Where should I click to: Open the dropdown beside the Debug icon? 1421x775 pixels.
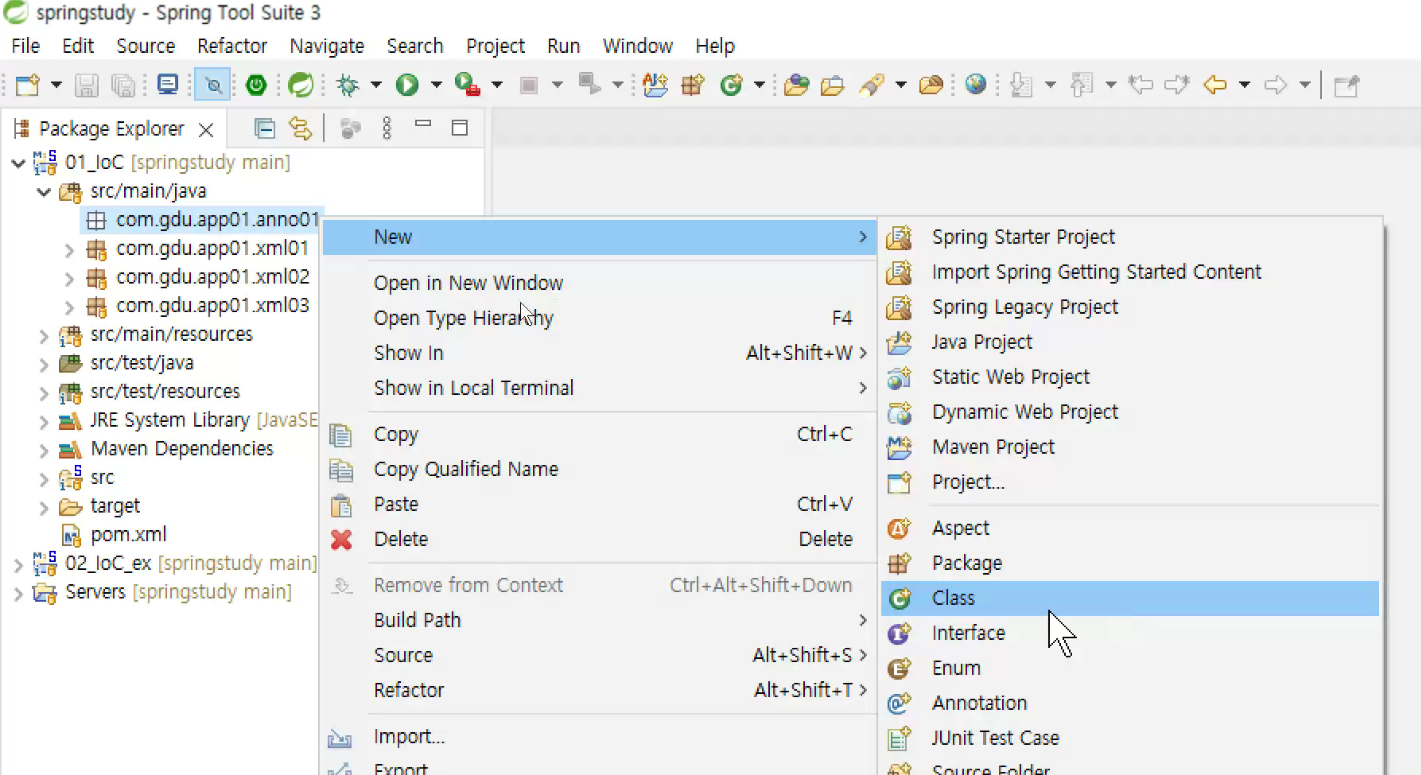click(x=375, y=85)
